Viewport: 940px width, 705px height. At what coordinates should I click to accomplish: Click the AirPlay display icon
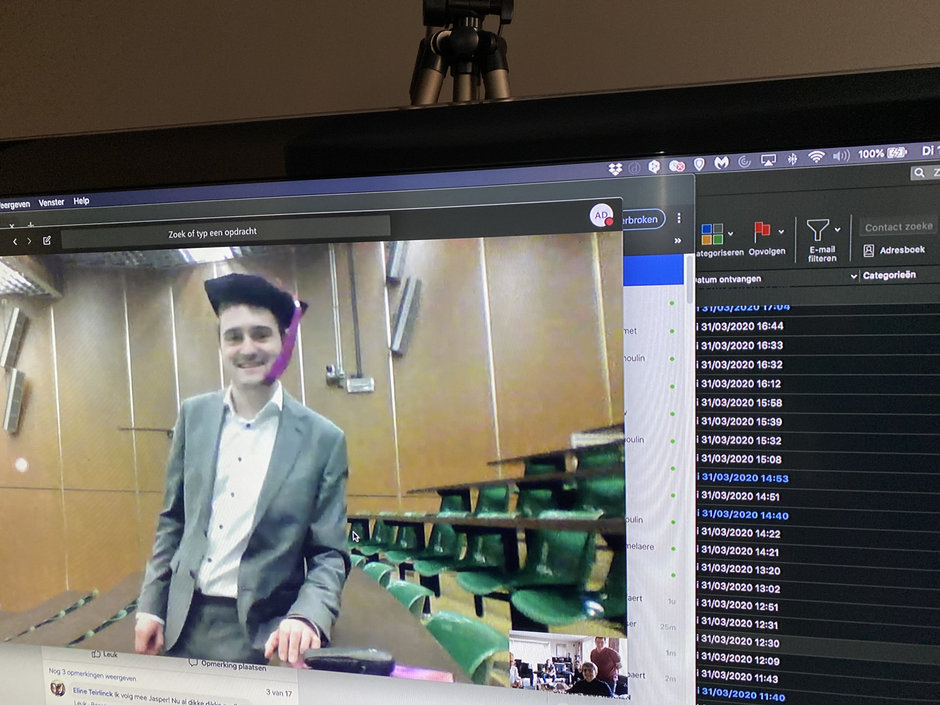tap(768, 160)
